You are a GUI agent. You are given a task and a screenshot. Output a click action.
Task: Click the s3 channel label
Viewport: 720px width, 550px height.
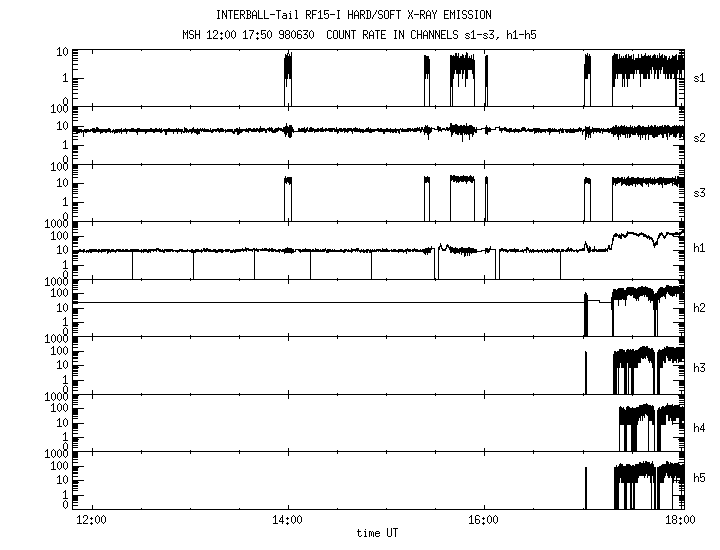click(699, 194)
